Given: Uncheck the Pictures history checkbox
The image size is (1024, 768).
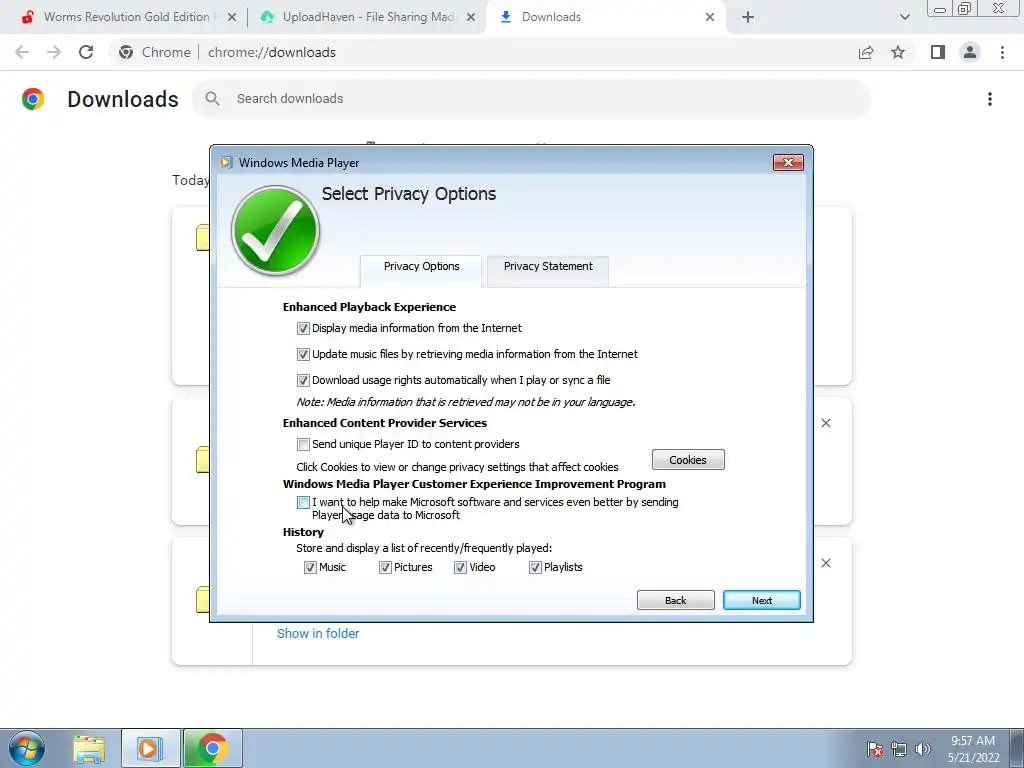Looking at the screenshot, I should coord(385,568).
